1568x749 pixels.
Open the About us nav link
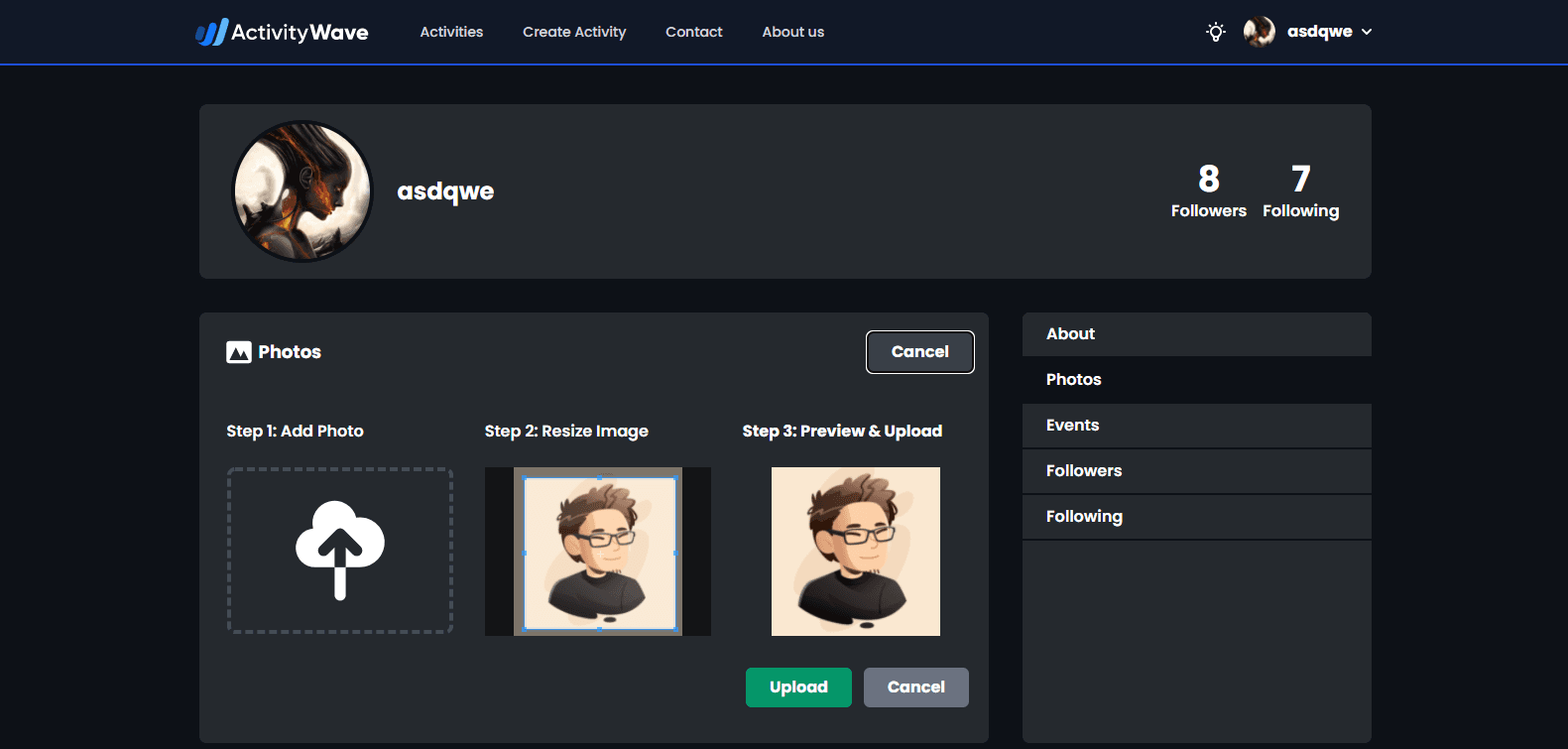(x=793, y=32)
